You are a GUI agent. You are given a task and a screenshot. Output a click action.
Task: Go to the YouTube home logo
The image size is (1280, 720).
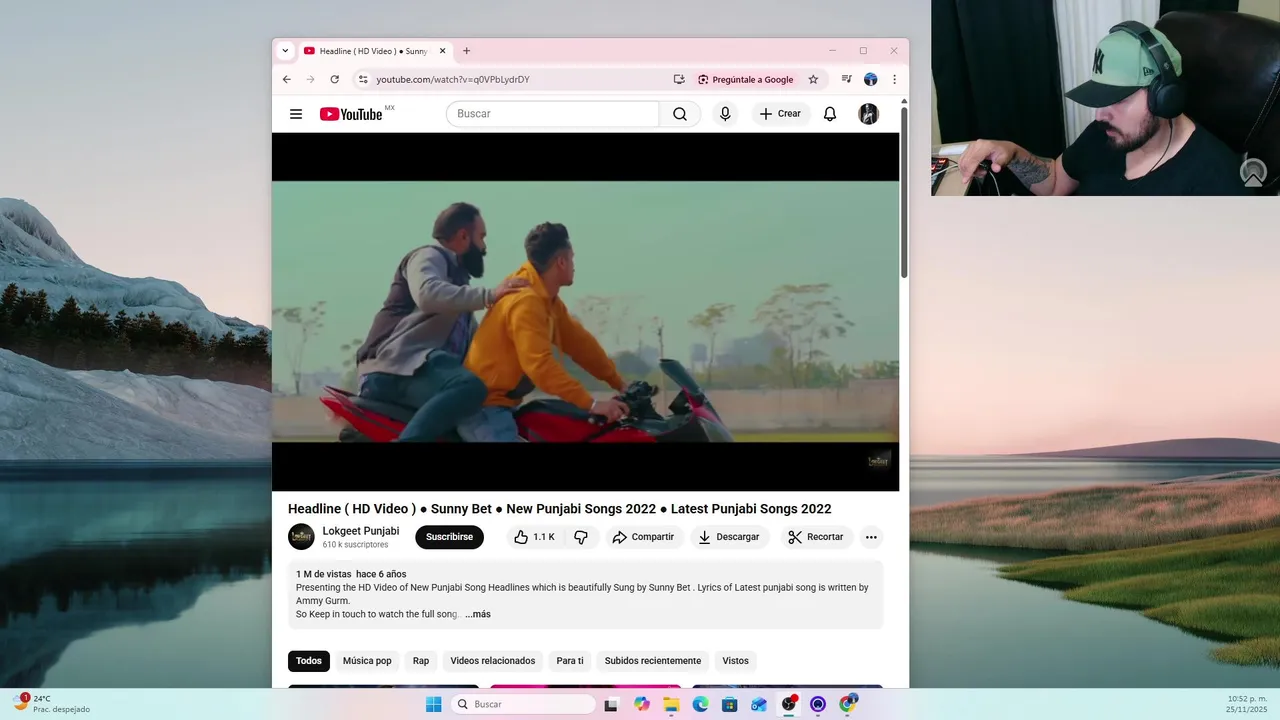pyautogui.click(x=352, y=114)
